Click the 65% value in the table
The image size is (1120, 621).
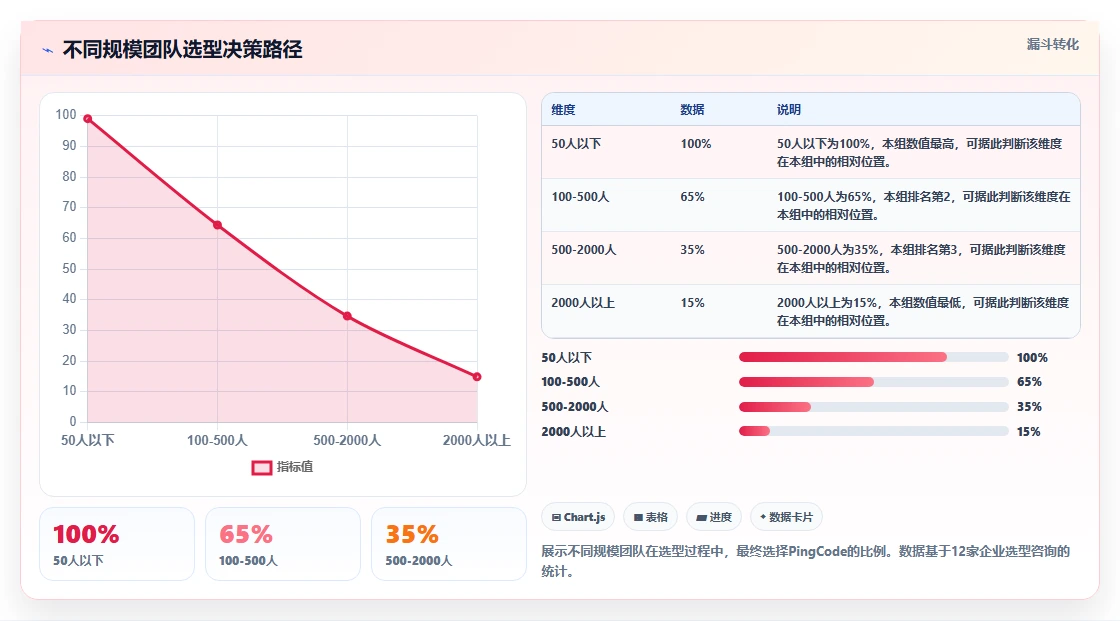(x=692, y=197)
